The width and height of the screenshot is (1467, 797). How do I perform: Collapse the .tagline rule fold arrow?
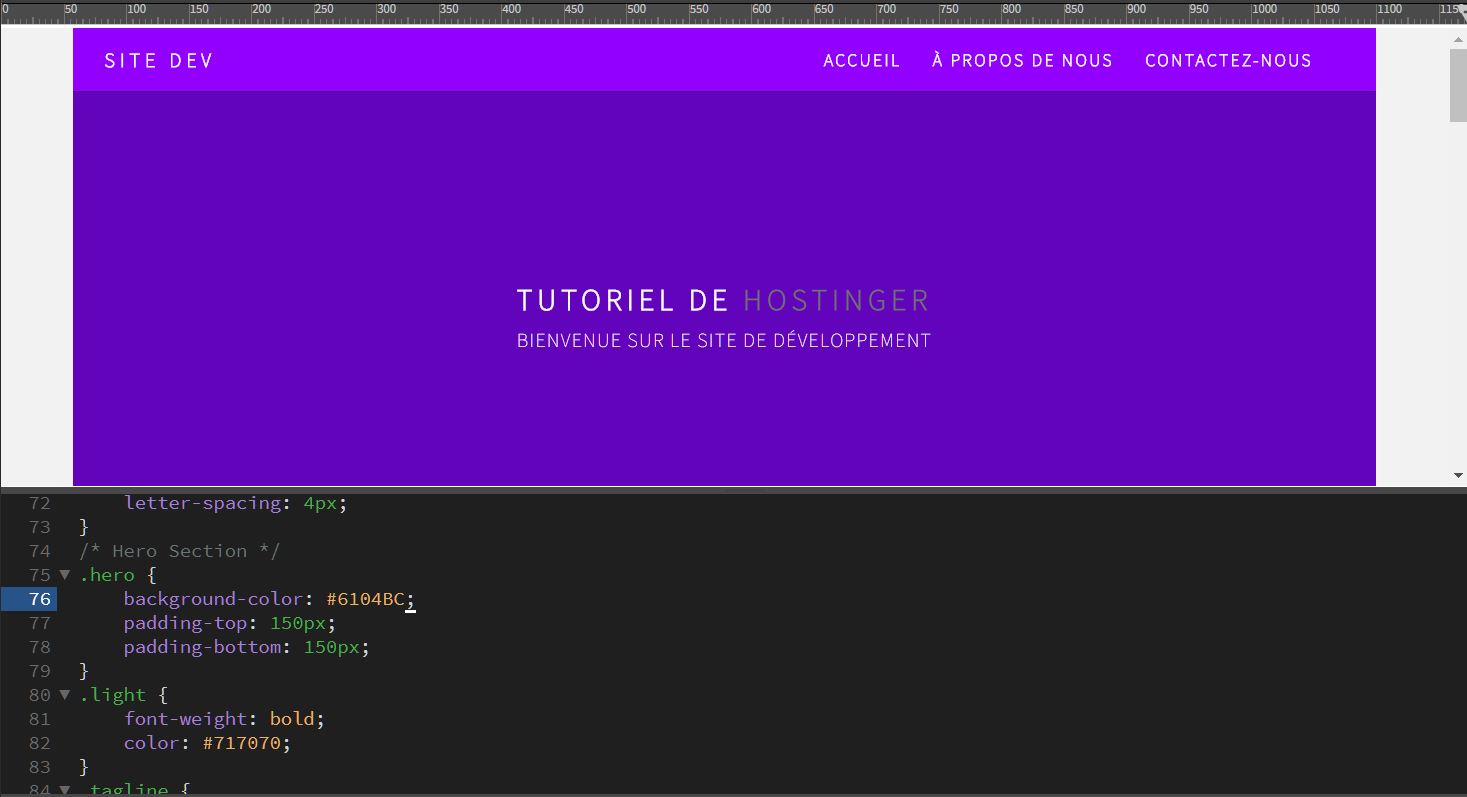65,789
